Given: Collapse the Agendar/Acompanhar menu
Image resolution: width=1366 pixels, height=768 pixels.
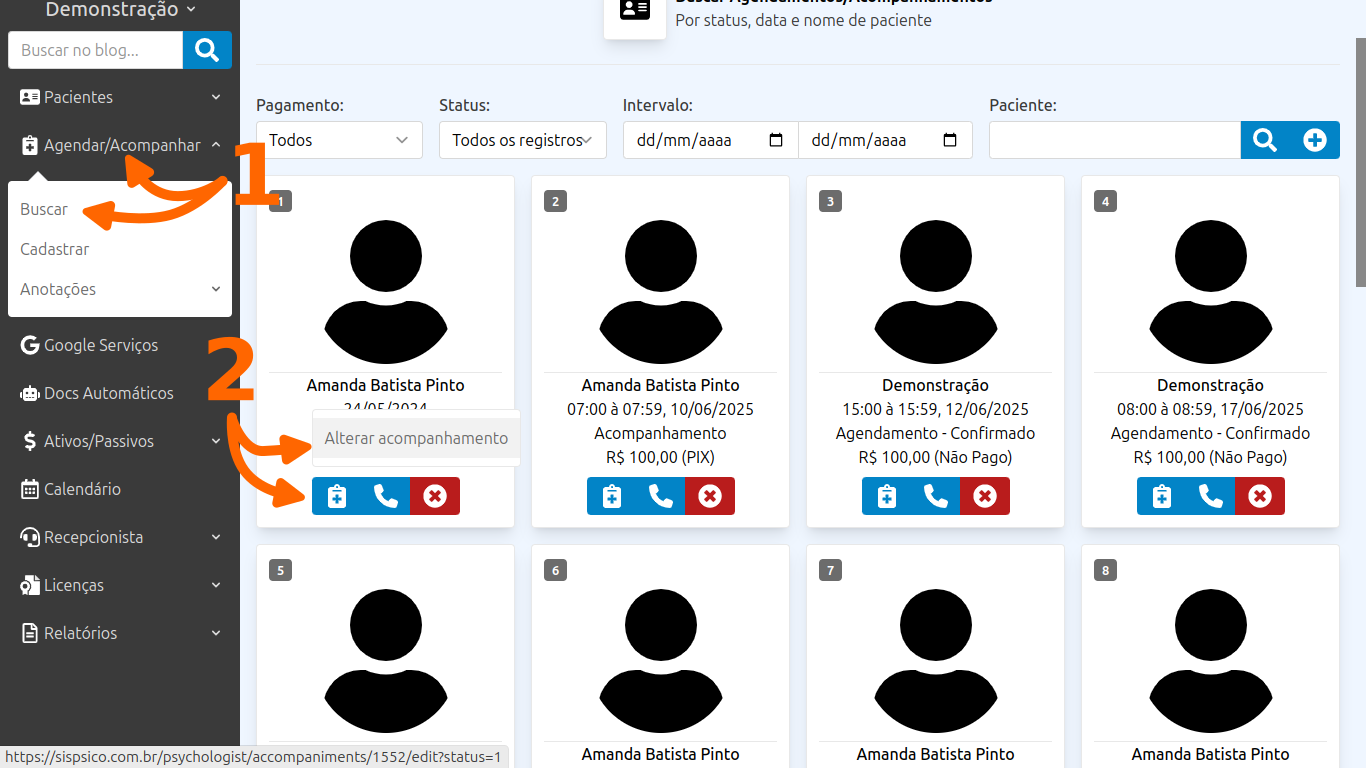Looking at the screenshot, I should tap(120, 145).
